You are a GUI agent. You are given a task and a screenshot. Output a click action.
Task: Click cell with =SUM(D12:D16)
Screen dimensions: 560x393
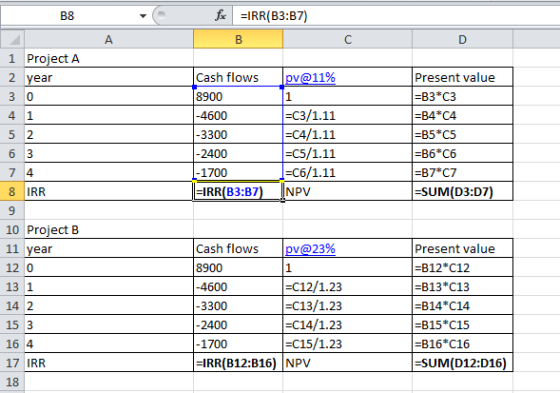point(462,363)
